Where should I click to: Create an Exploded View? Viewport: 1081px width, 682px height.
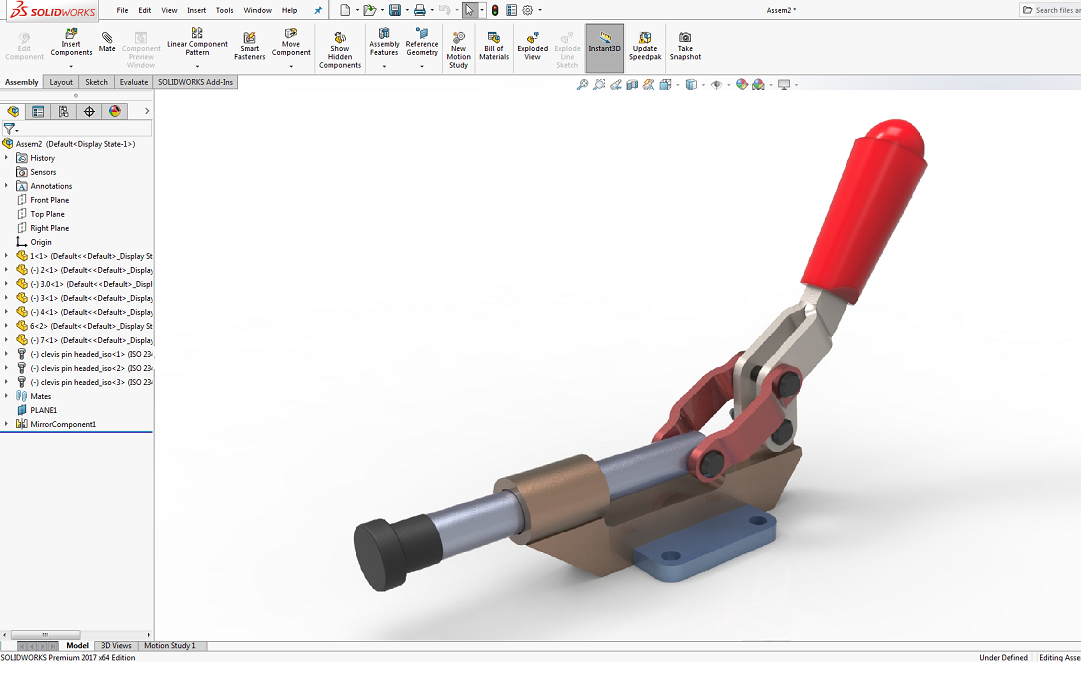(532, 46)
